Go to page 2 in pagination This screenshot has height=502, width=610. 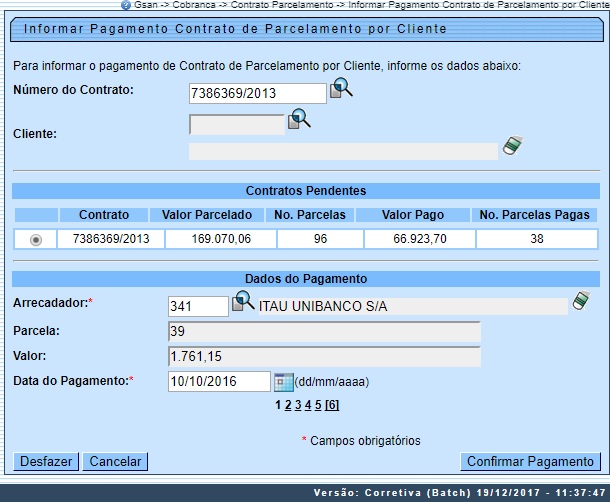pyautogui.click(x=288, y=405)
